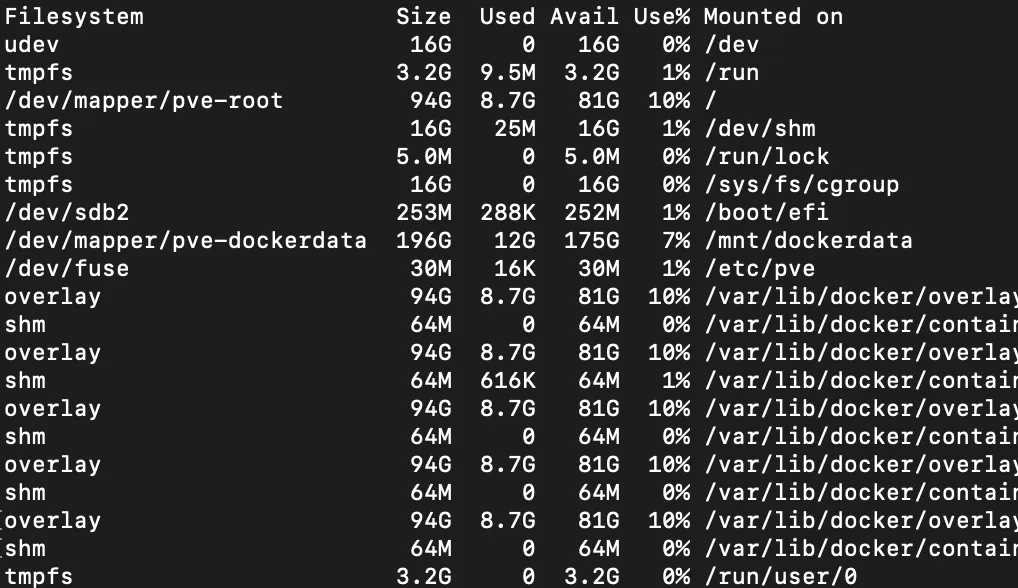
Task: Click the /dev/mapper/pve-dockerdata filesystem entry
Action: [185, 241]
